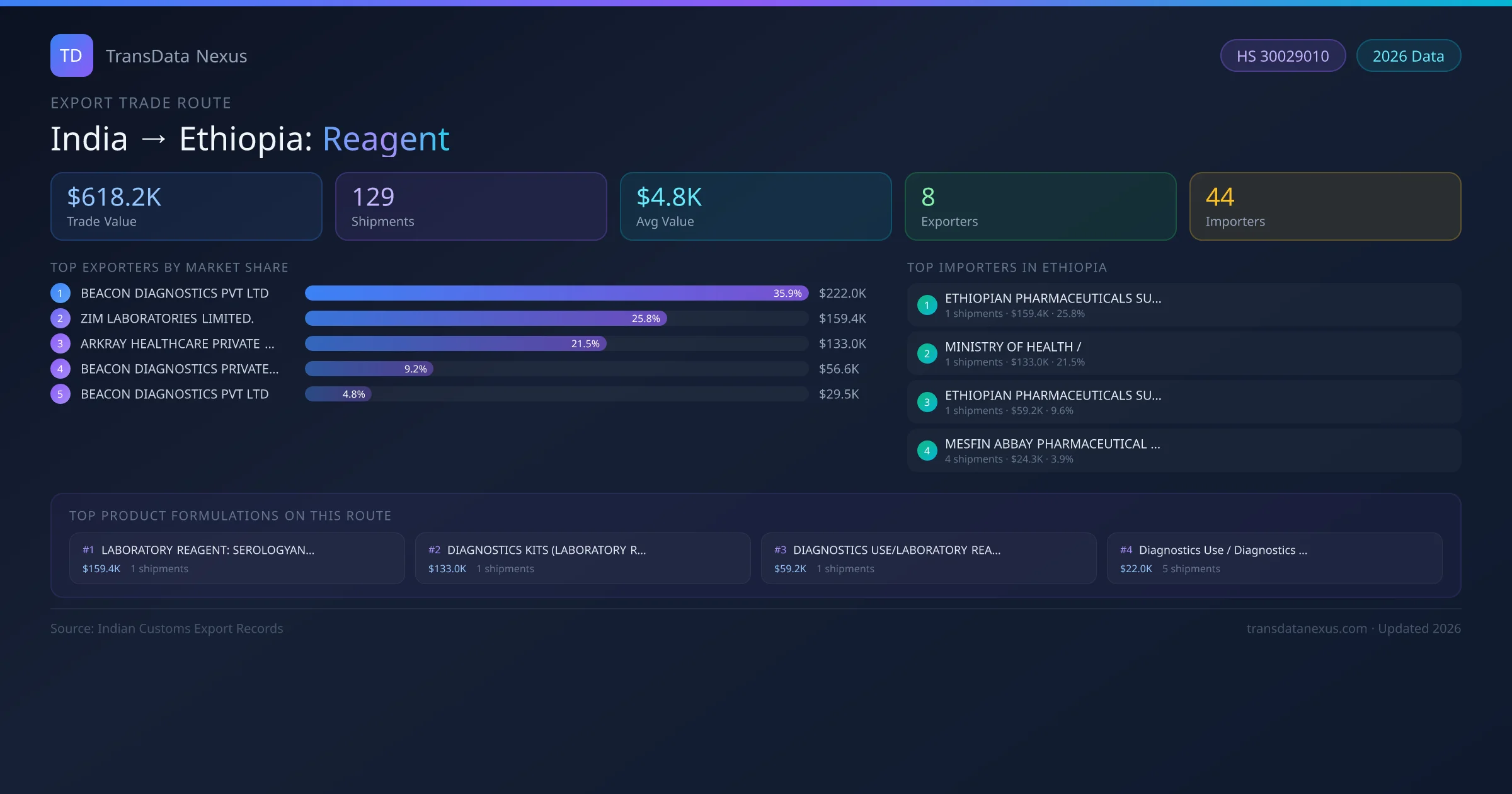1512x794 pixels.
Task: Open the $618.2K Trade Value card
Action: [x=186, y=206]
